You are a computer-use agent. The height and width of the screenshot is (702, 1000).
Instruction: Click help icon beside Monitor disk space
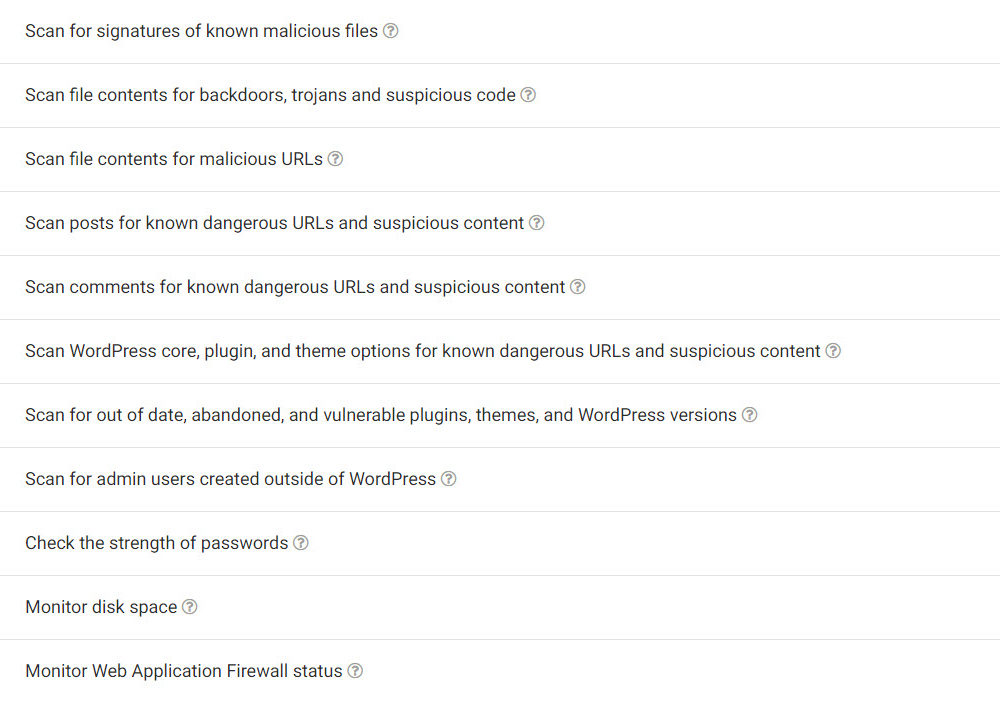click(190, 607)
